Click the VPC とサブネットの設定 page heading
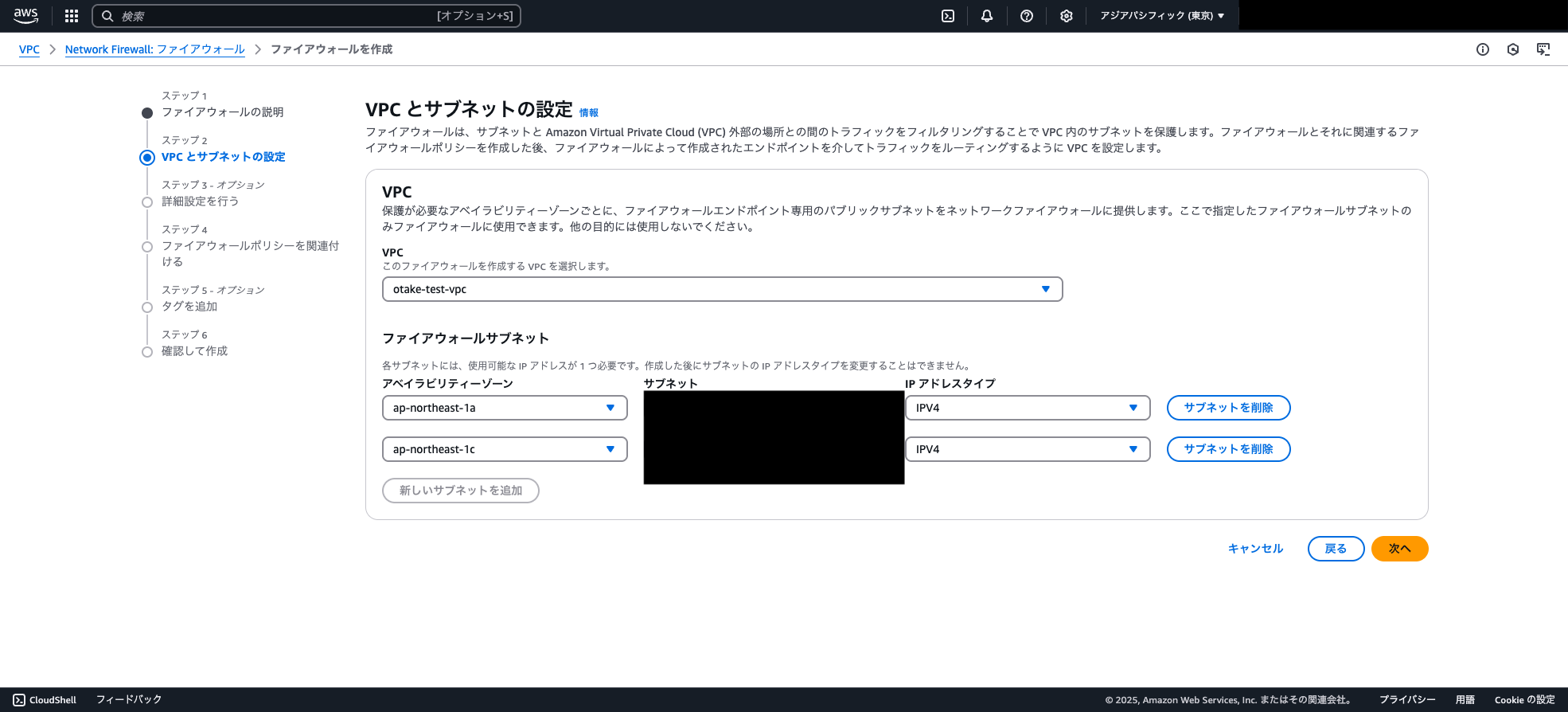Image resolution: width=1568 pixels, height=712 pixels. (469, 109)
